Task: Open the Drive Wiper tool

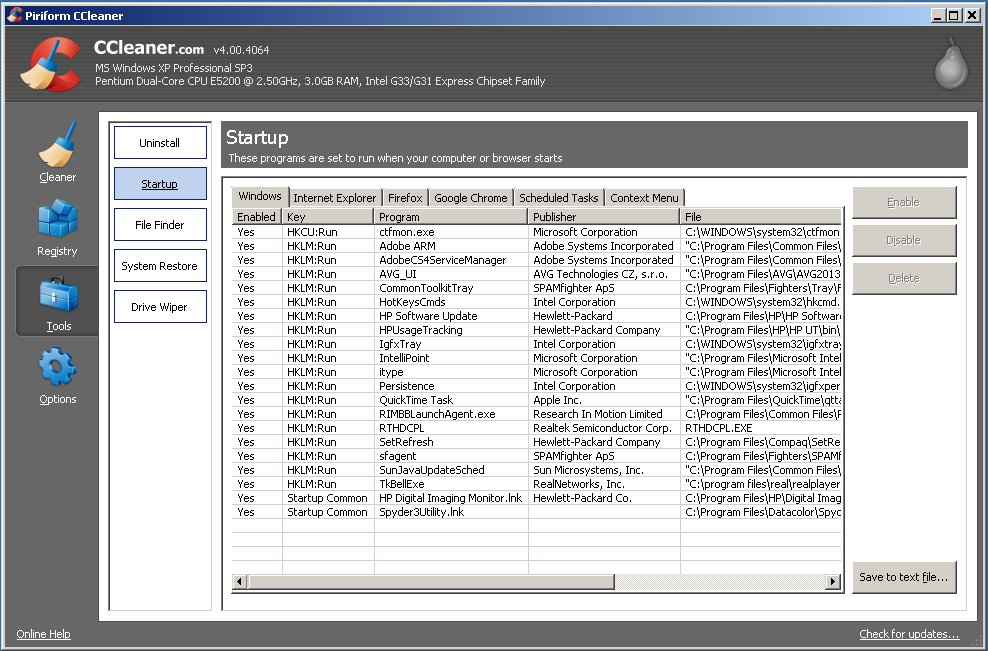Action: [160, 306]
